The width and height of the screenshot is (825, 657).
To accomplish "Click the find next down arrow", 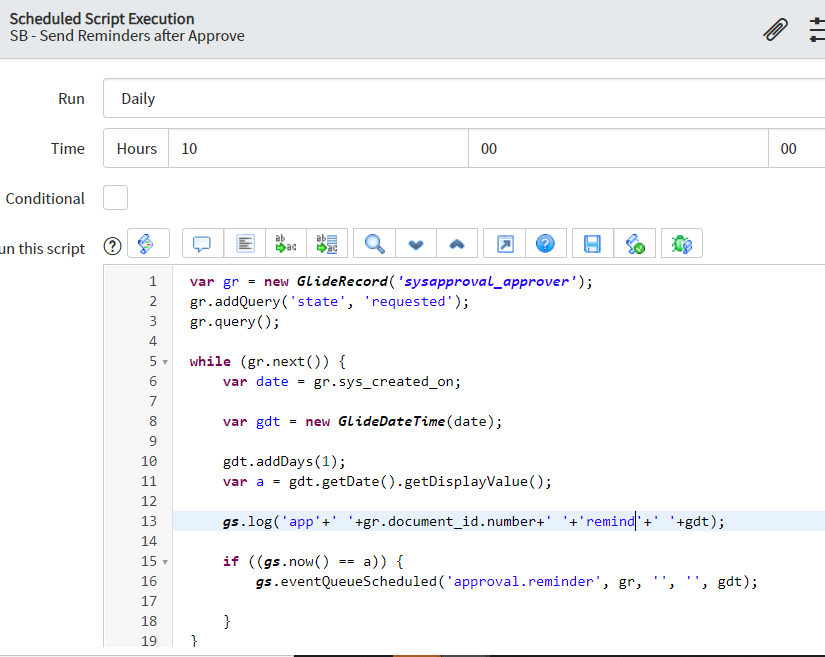I will tap(416, 244).
